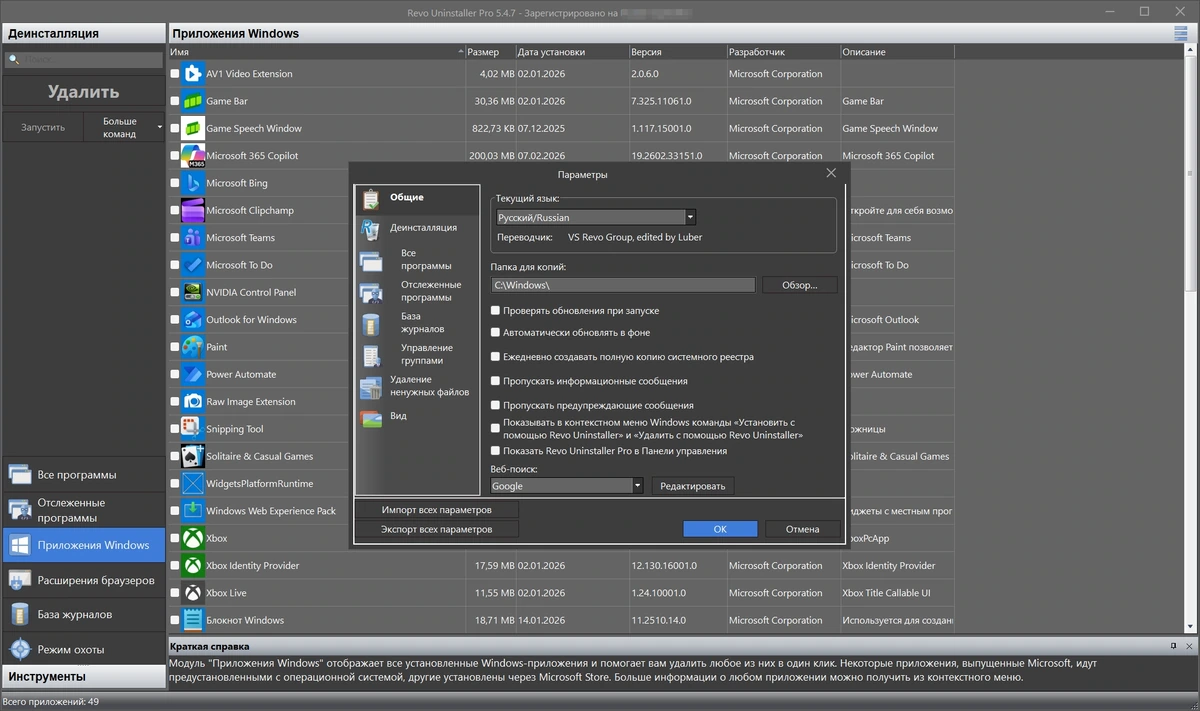Click Импорт всех параметров button
This screenshot has width=1200, height=711.
(436, 510)
